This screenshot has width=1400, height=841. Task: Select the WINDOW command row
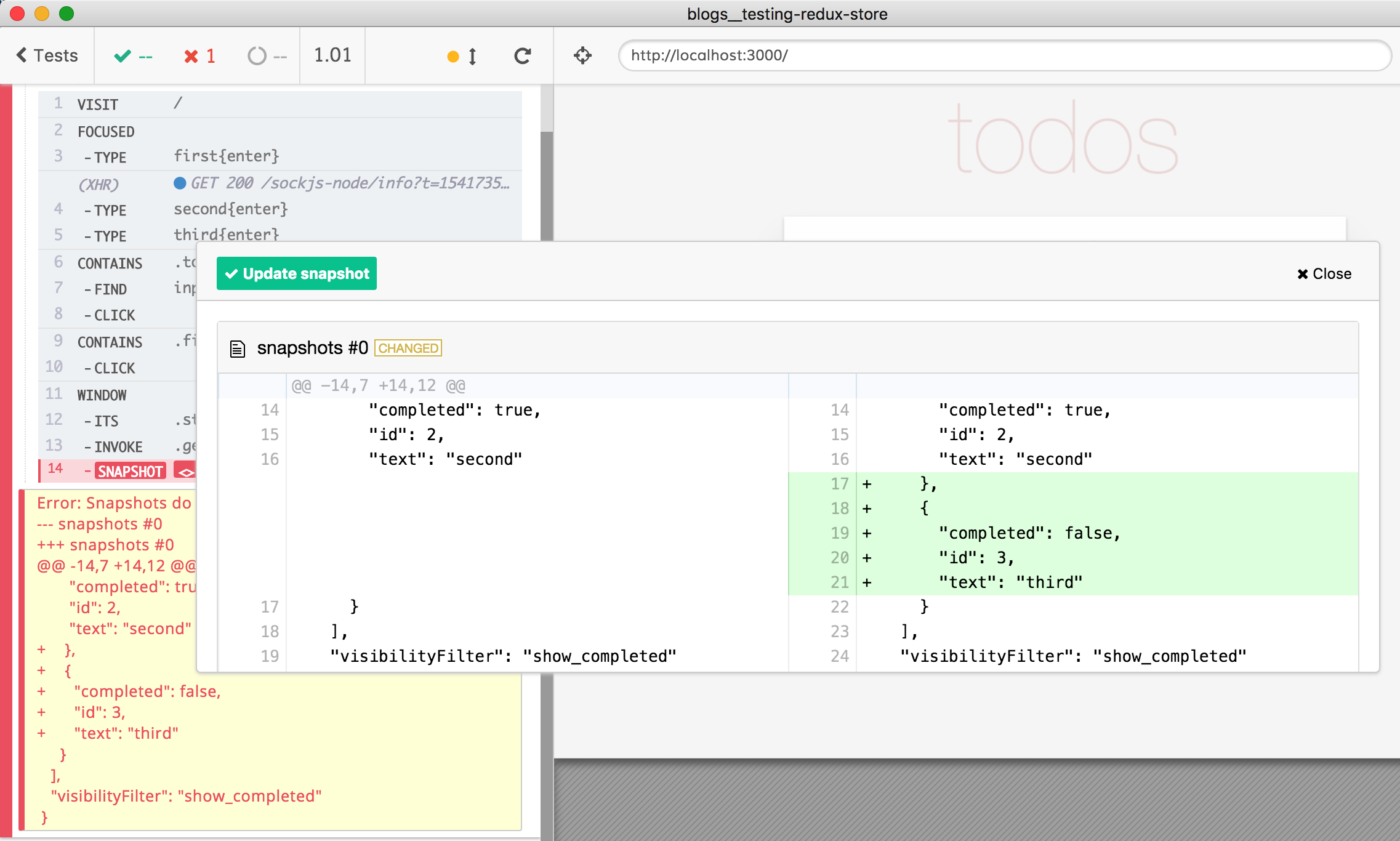102,395
